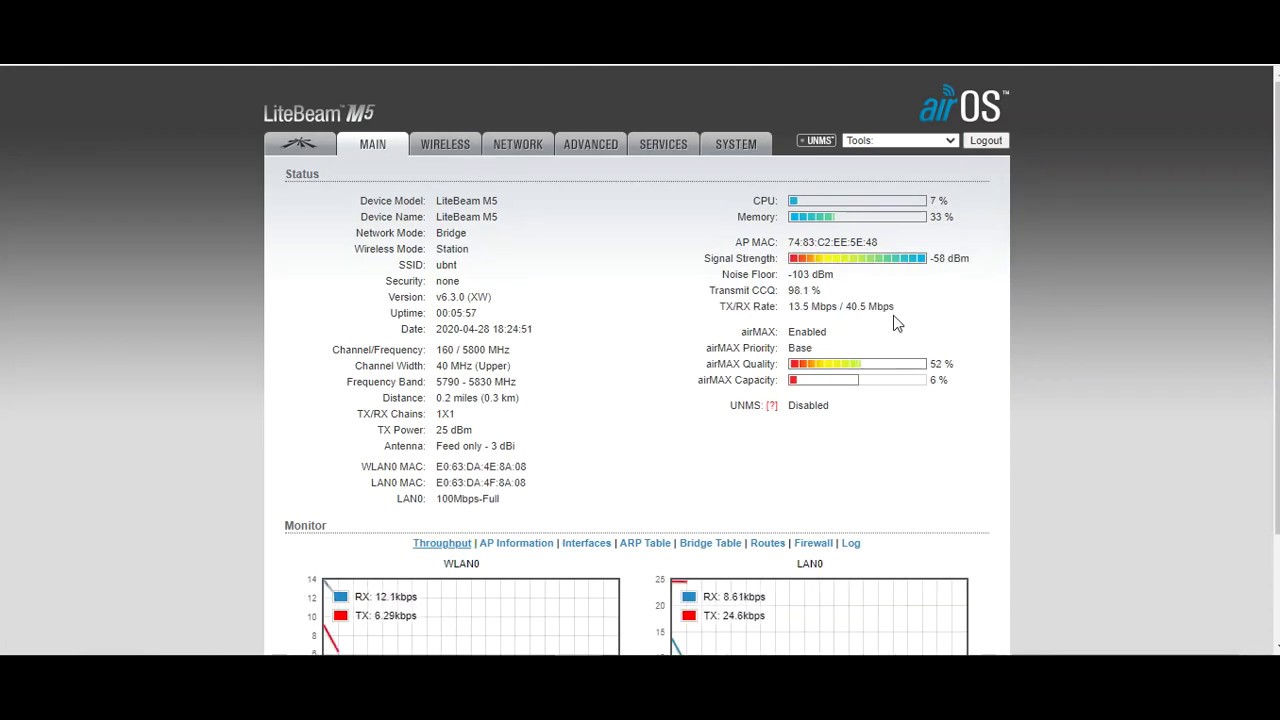Image resolution: width=1280 pixels, height=720 pixels.
Task: Open the AP Information link
Action: click(x=516, y=544)
